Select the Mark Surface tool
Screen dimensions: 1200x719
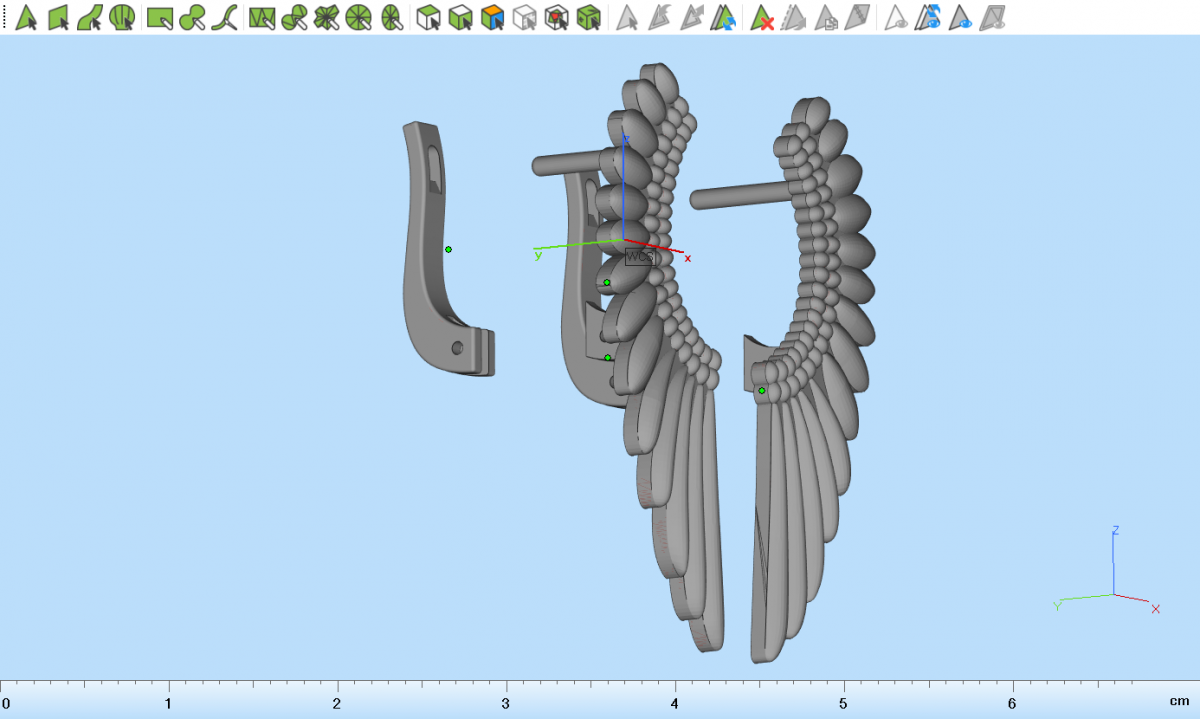[x=90, y=17]
